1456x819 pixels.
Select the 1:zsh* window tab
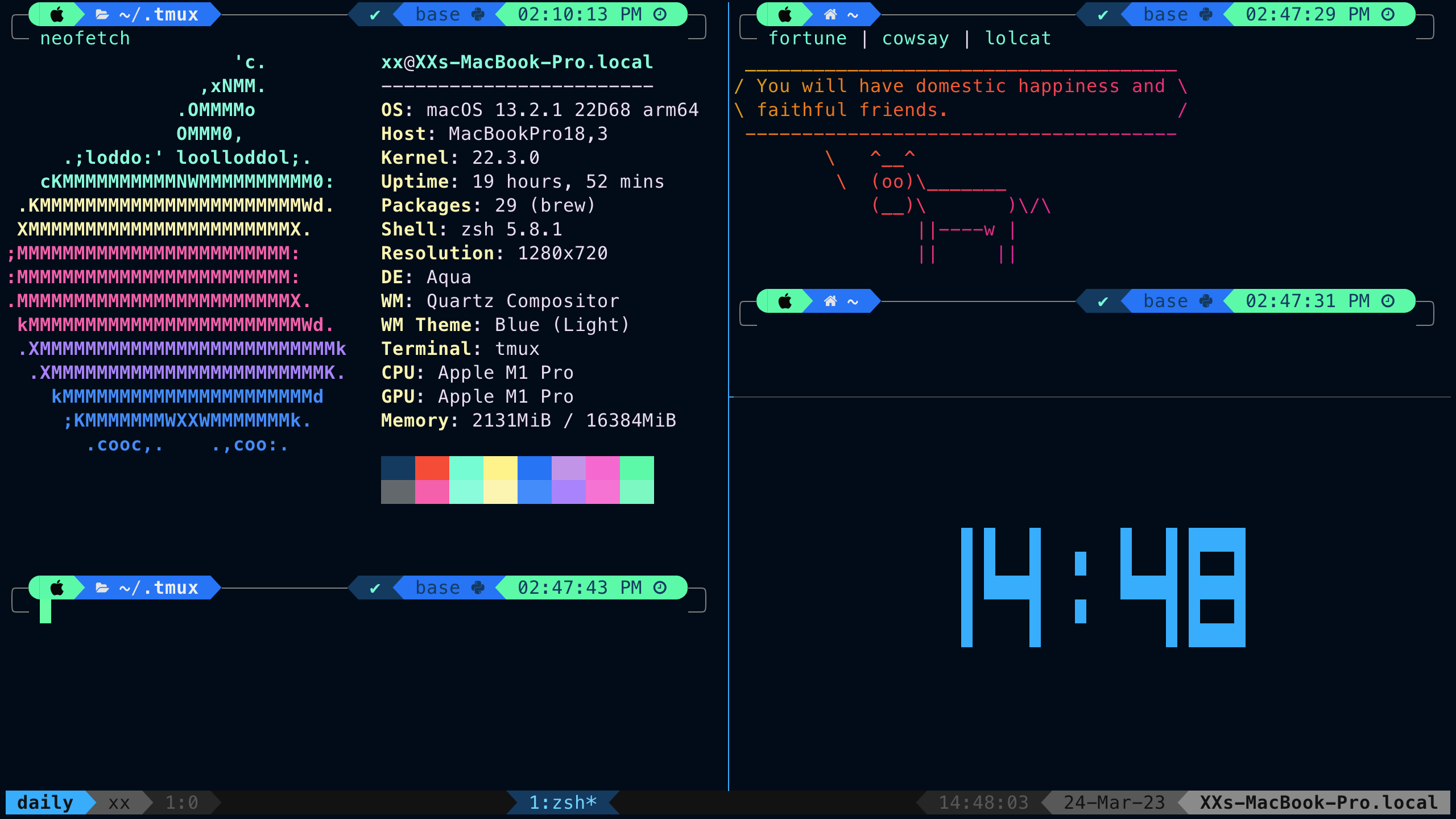(x=562, y=803)
